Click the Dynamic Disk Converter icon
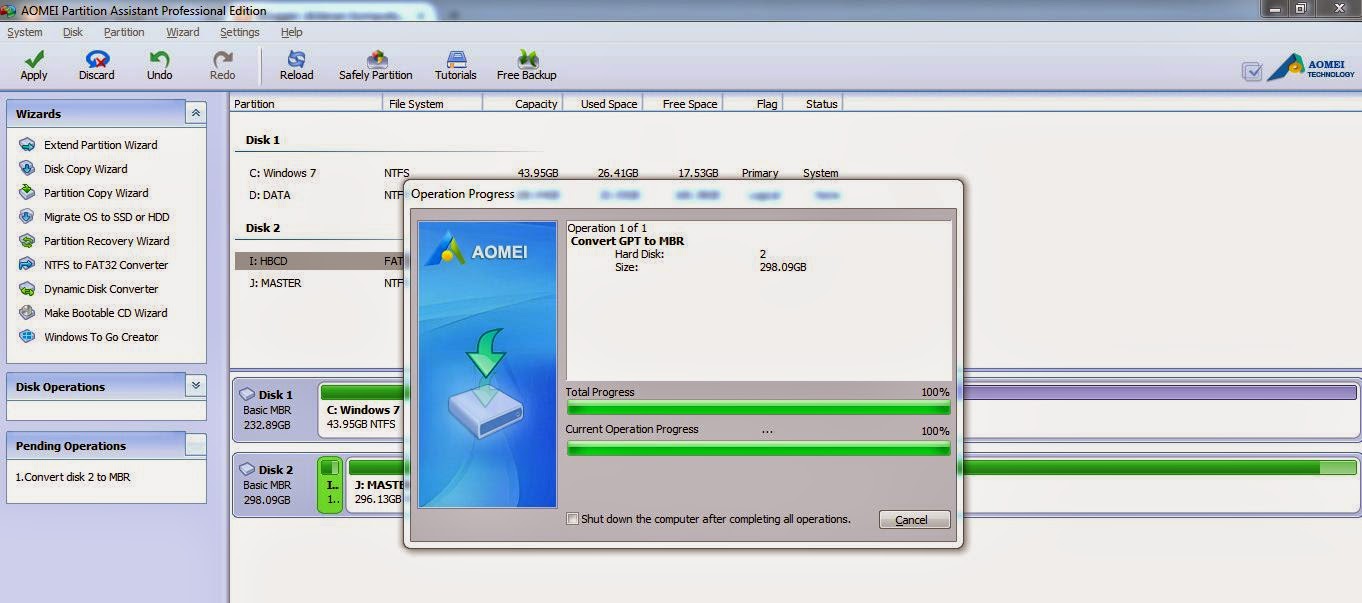1362x603 pixels. (x=27, y=289)
